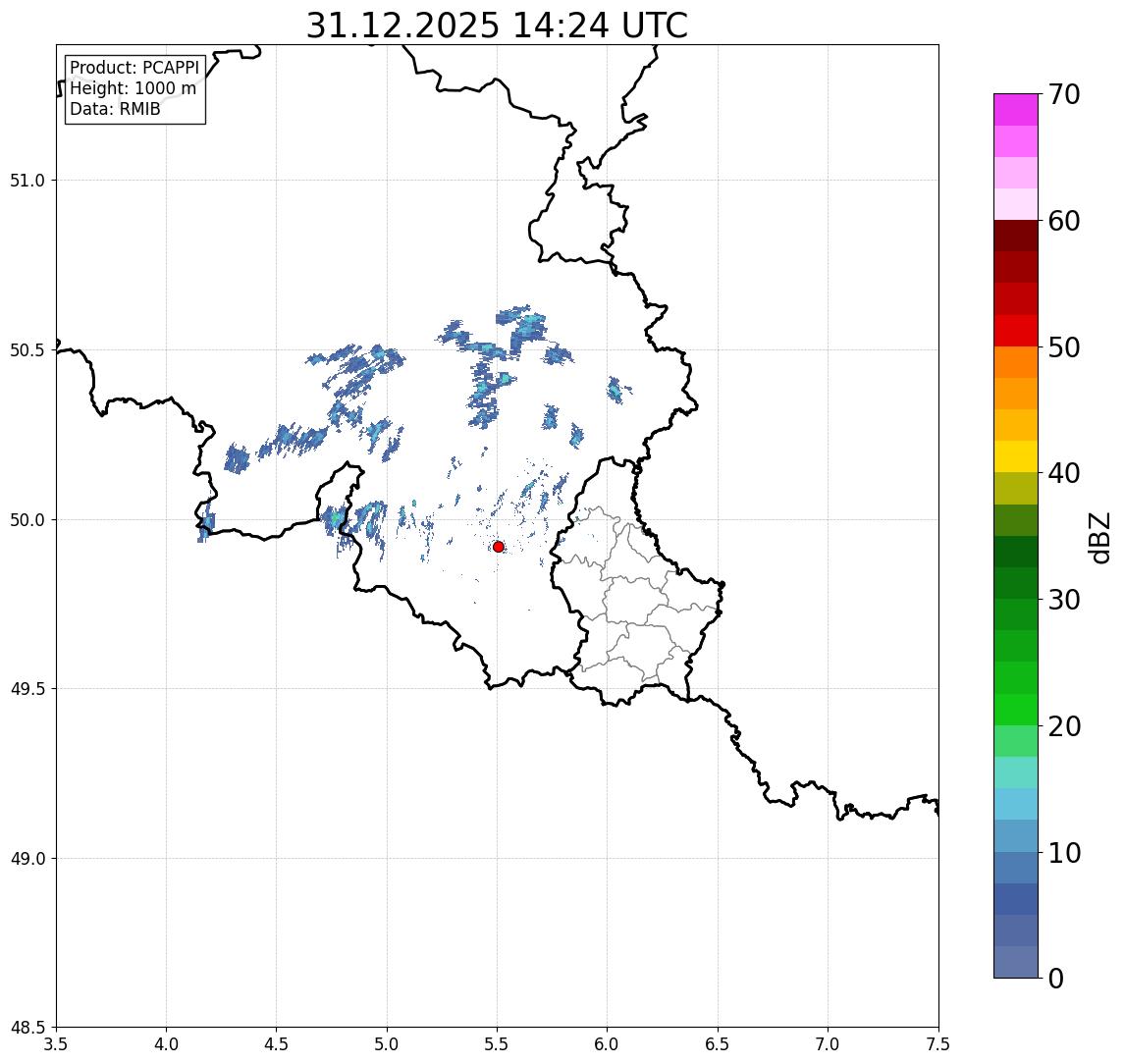This screenshot has height=1064, width=1124.
Task: Click the "Product: PCAPPI" legend line
Action: click(134, 68)
